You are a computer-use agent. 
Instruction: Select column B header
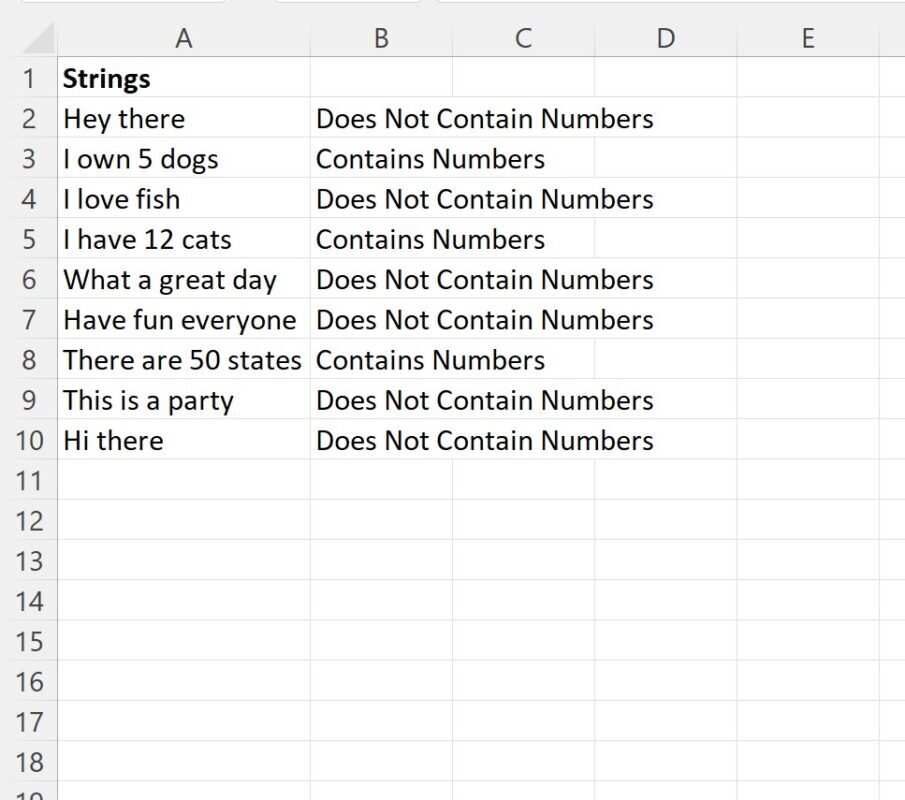(x=381, y=39)
